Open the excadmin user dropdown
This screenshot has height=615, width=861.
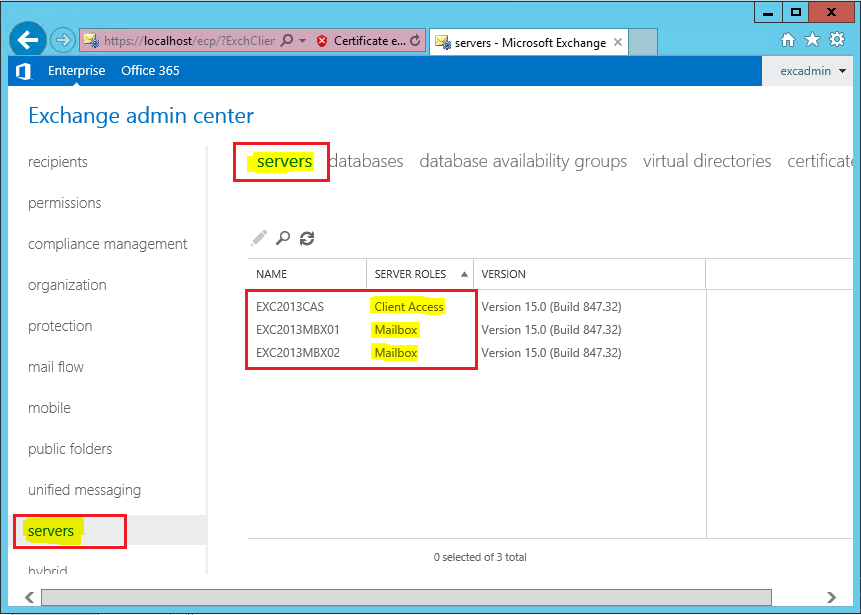click(x=812, y=71)
